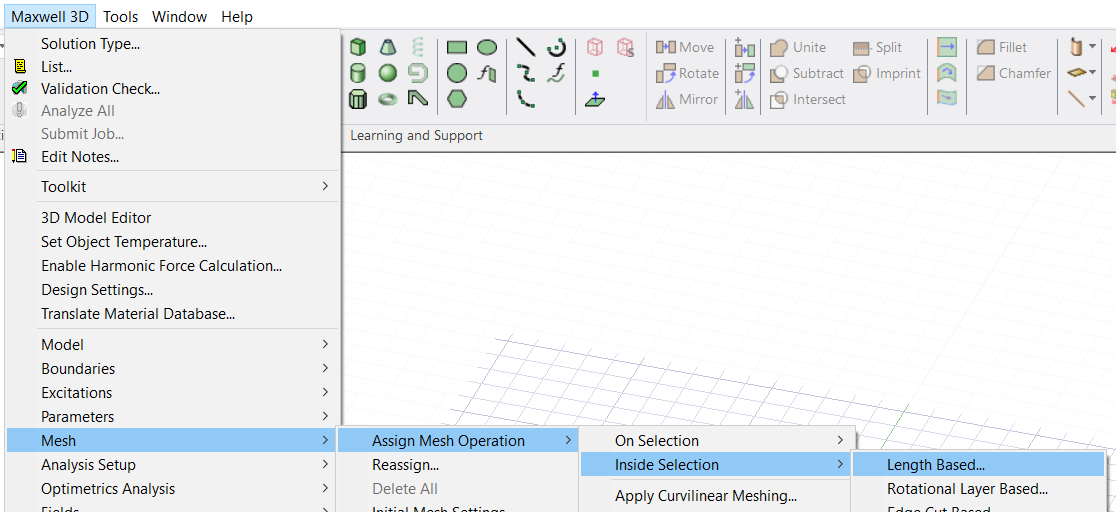Click the Intersect button
The image size is (1116, 512).
pos(808,99)
